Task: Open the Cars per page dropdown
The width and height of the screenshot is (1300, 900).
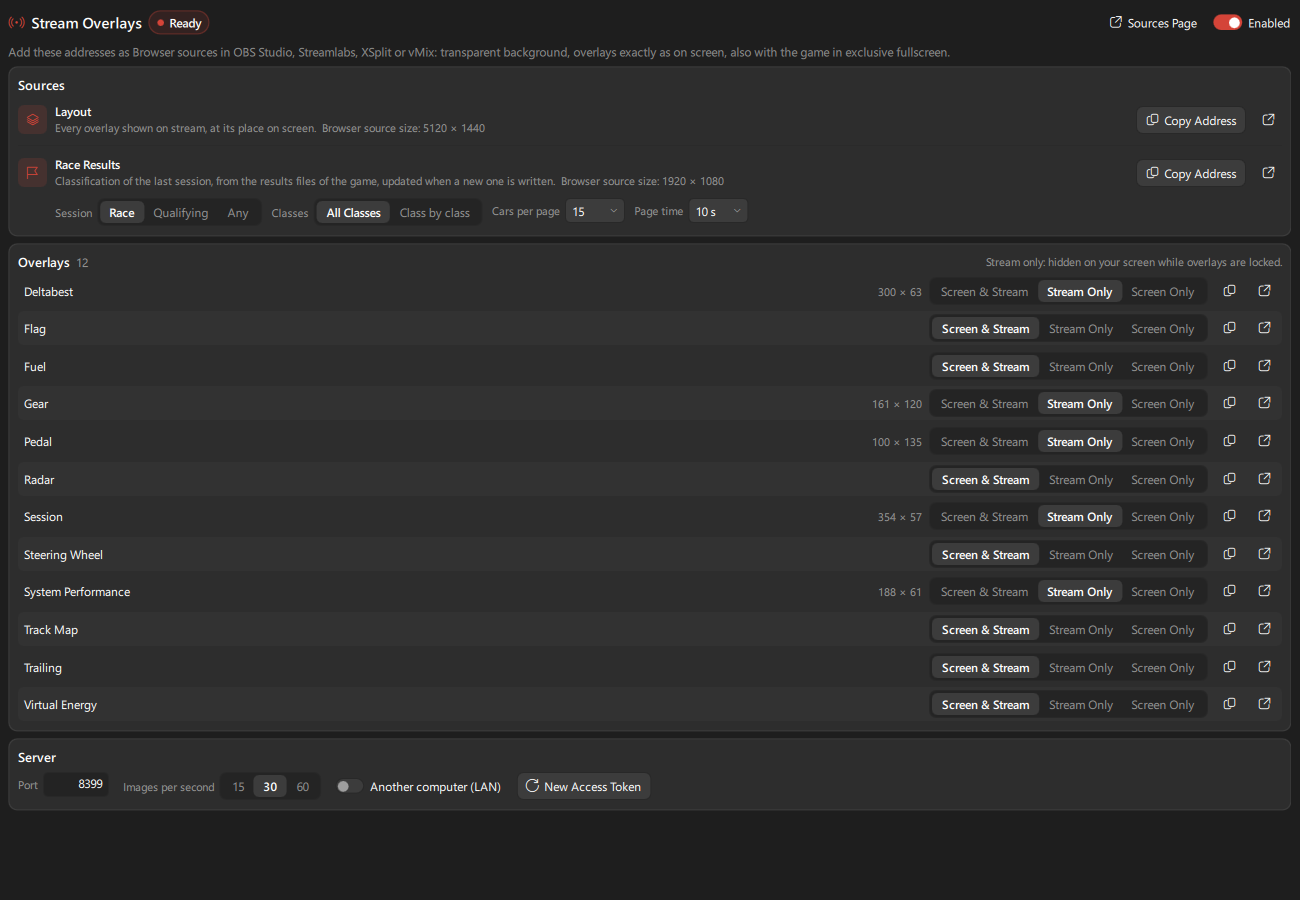Action: click(x=595, y=211)
